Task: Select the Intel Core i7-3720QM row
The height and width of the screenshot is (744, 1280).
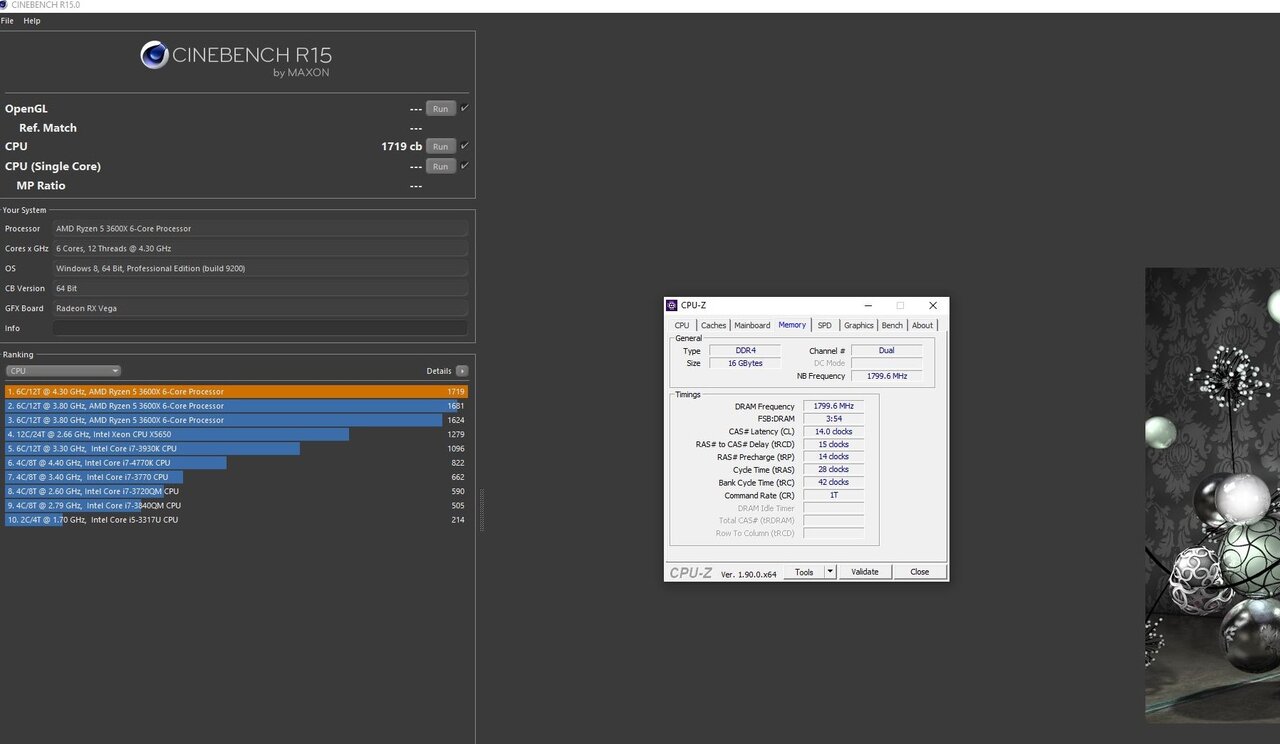Action: pyautogui.click(x=236, y=491)
